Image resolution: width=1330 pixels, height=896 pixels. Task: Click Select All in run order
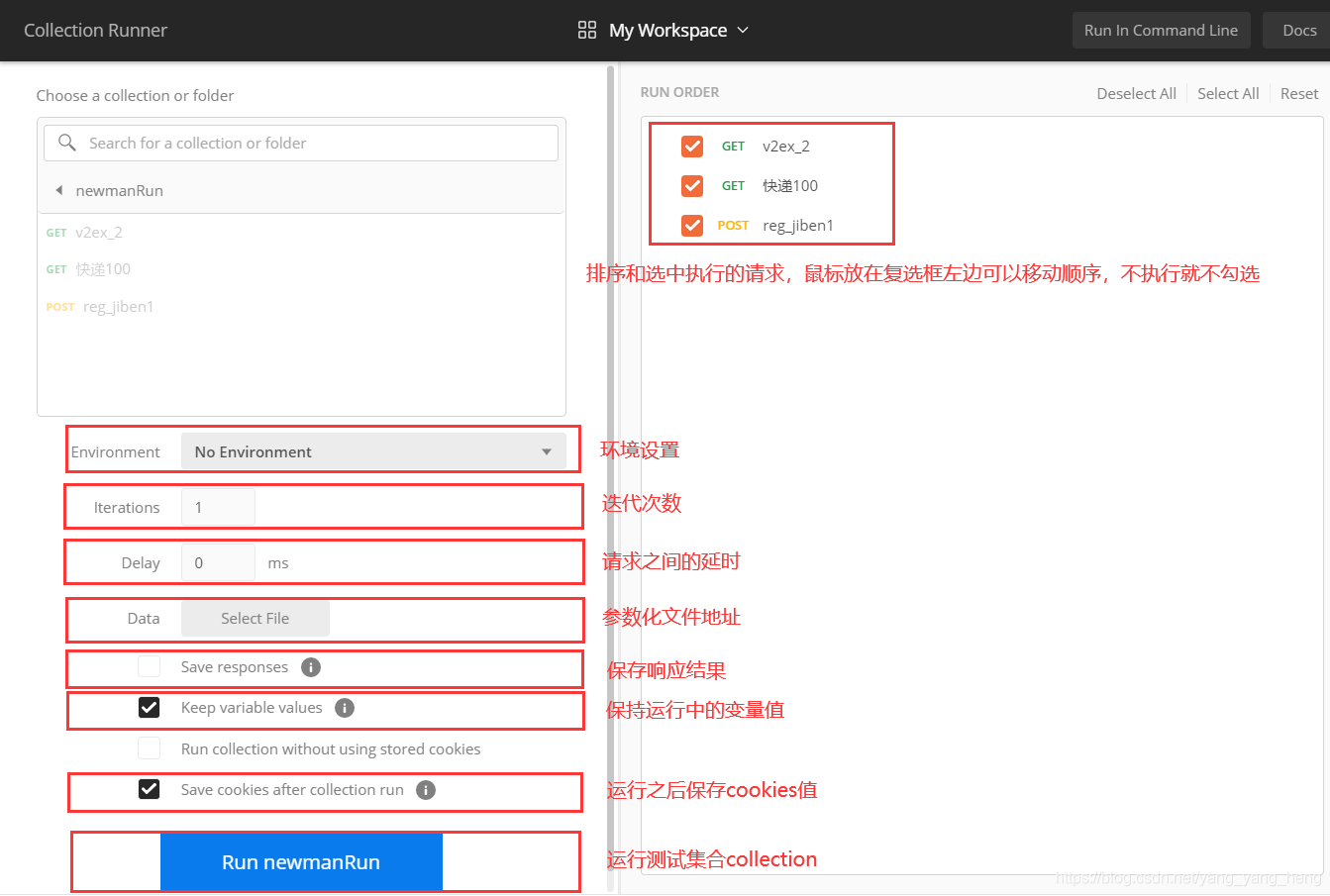[1228, 92]
